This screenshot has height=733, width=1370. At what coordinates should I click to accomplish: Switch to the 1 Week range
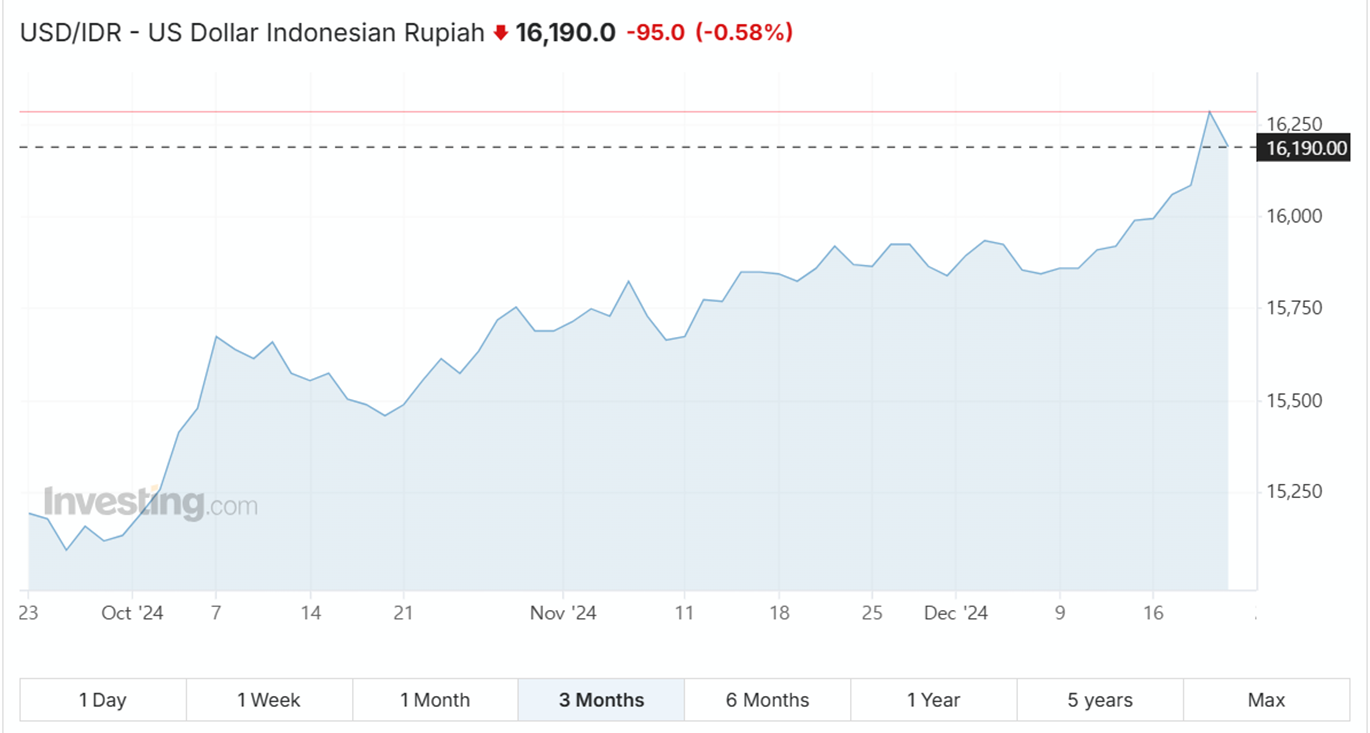point(269,700)
